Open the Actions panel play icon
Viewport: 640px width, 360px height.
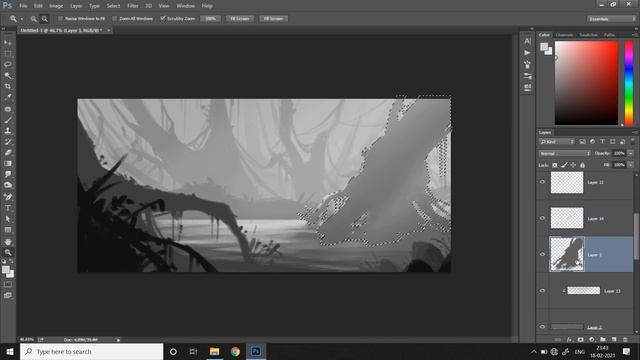click(527, 53)
